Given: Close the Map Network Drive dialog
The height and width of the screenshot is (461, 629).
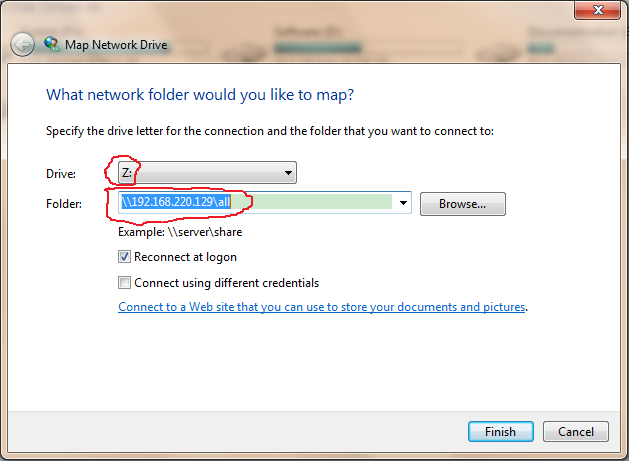Looking at the screenshot, I should point(597,10).
